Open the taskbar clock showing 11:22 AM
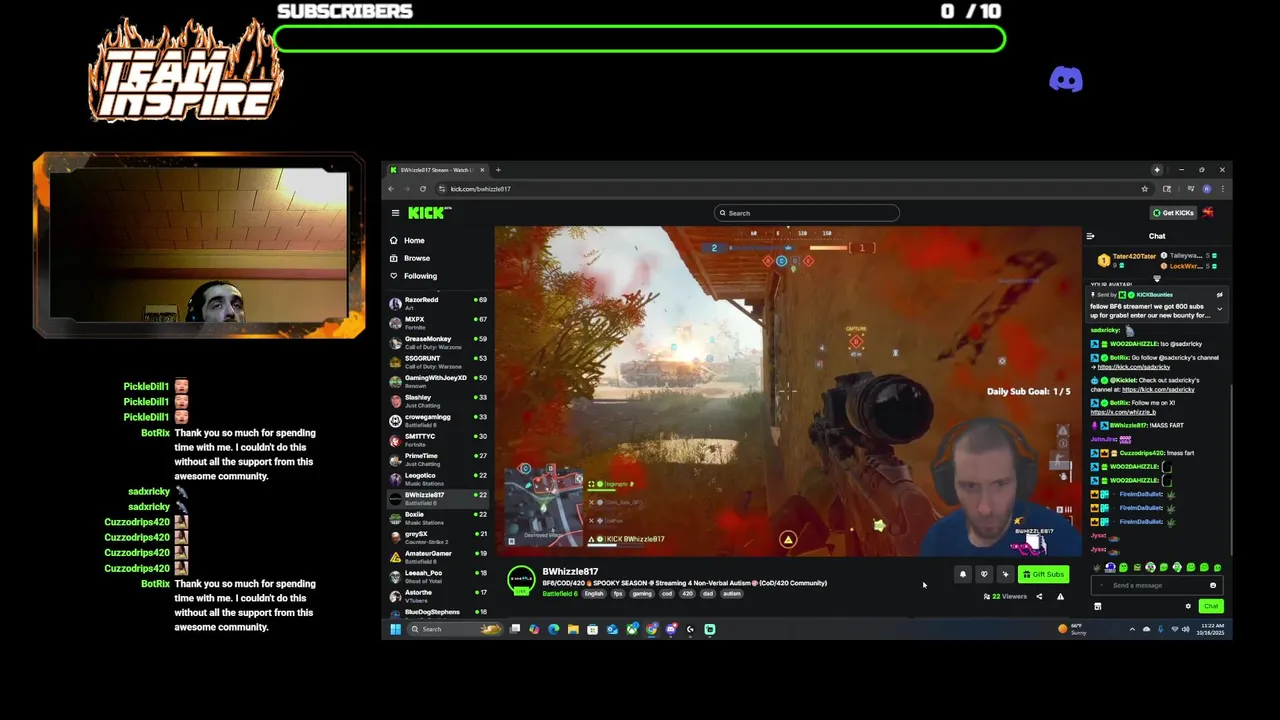The width and height of the screenshot is (1280, 720). tap(1211, 629)
